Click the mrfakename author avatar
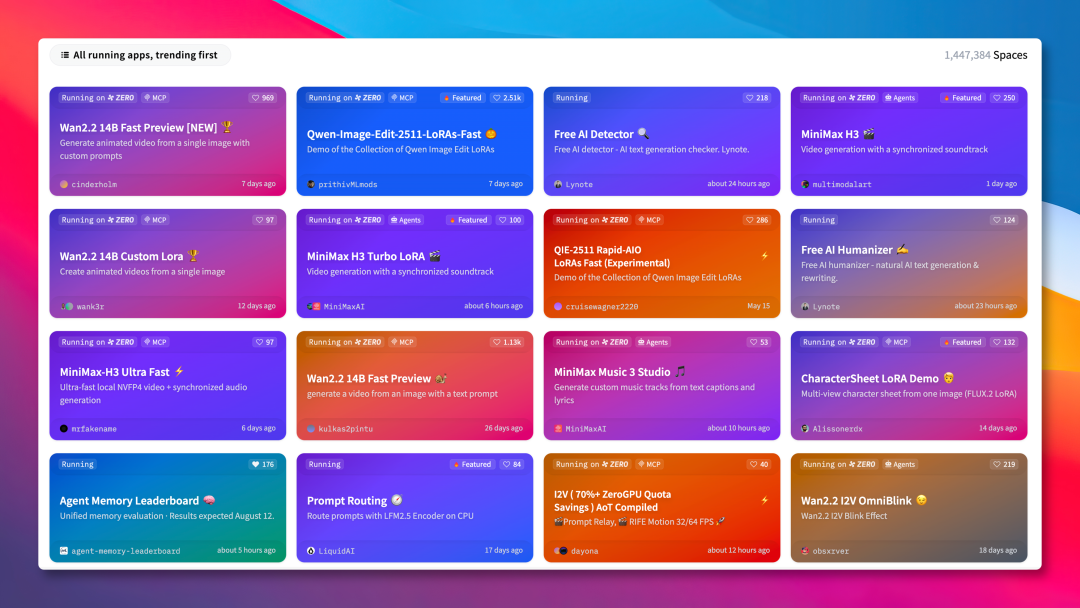Image resolution: width=1080 pixels, height=608 pixels. click(64, 429)
